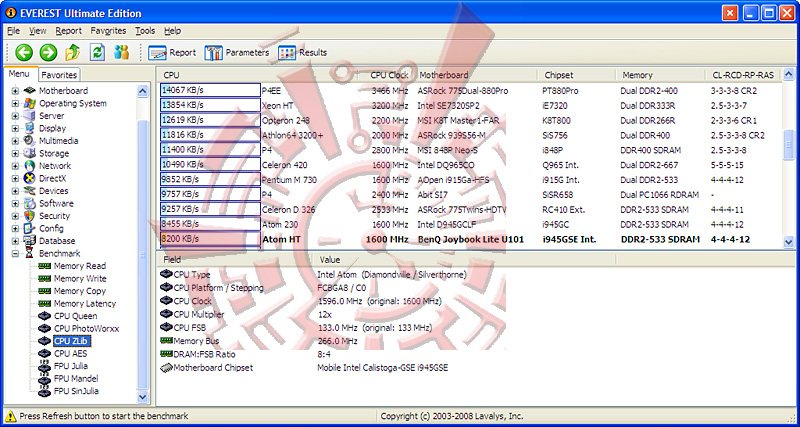Open the Tools menu
The width and height of the screenshot is (800, 427).
145,31
